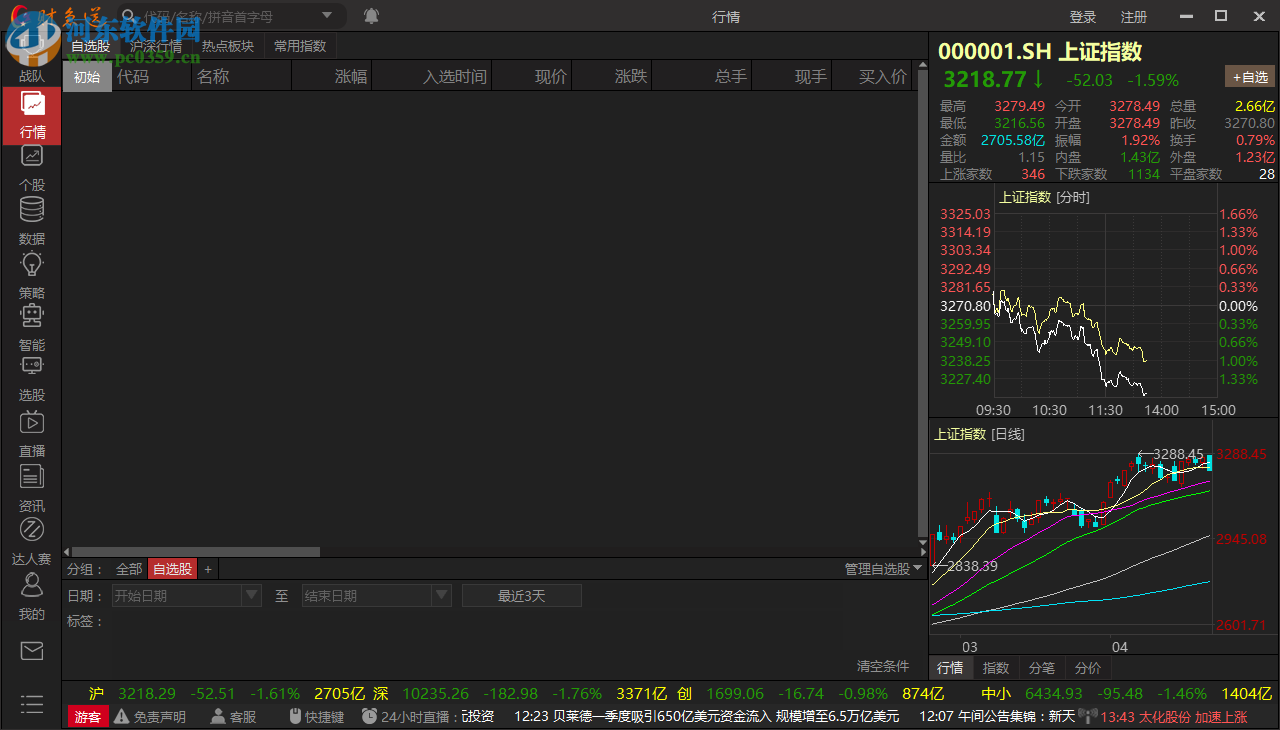Click the notification bell icon
This screenshot has height=730, width=1280.
(371, 16)
